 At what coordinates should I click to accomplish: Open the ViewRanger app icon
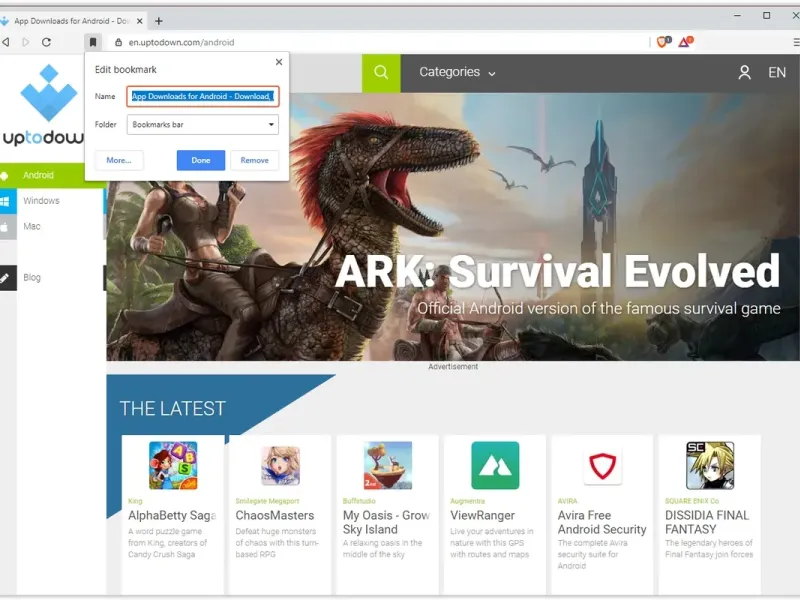(495, 465)
